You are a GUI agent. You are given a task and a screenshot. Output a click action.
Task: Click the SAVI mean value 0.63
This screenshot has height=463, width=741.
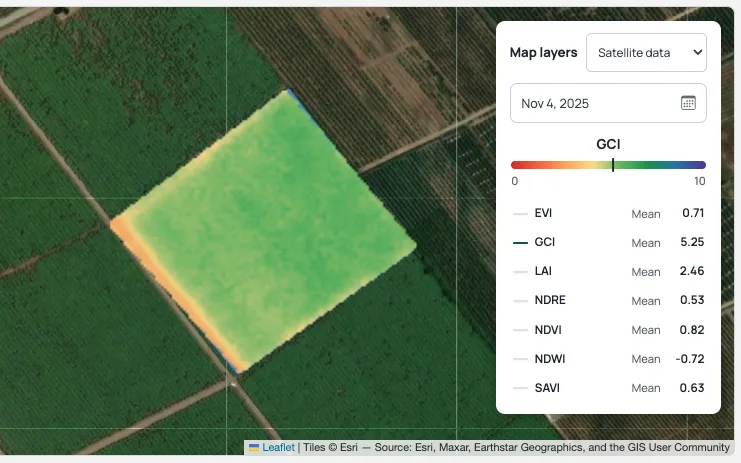pyautogui.click(x=692, y=388)
